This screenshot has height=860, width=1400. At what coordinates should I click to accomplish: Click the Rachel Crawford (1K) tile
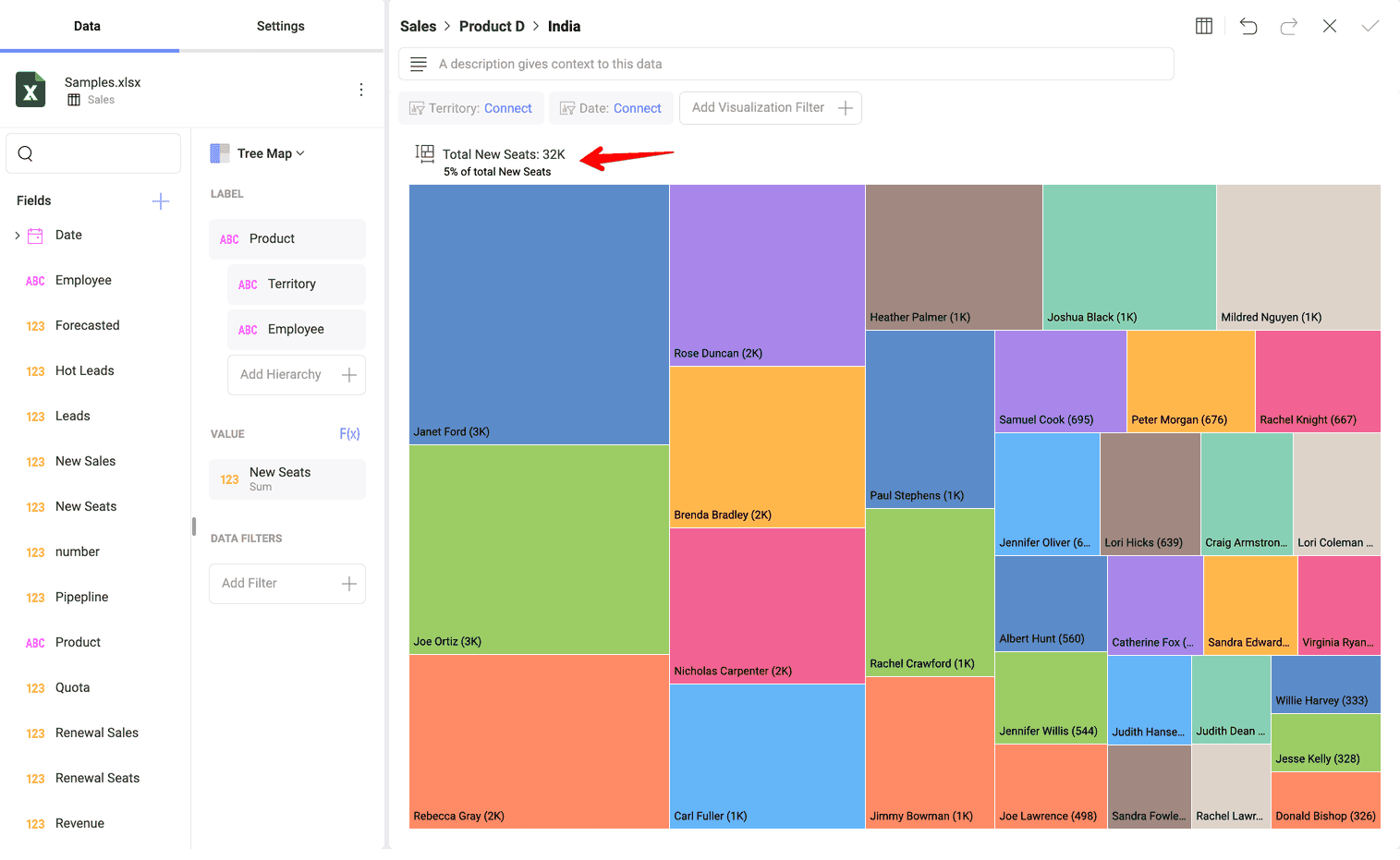[930, 592]
